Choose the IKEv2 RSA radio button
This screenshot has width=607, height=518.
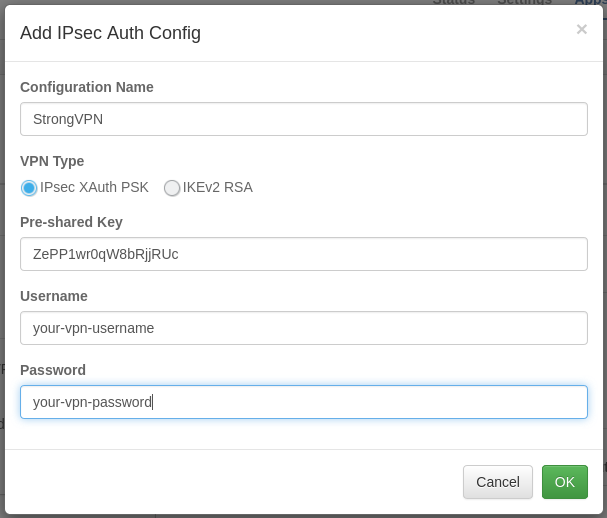[172, 188]
